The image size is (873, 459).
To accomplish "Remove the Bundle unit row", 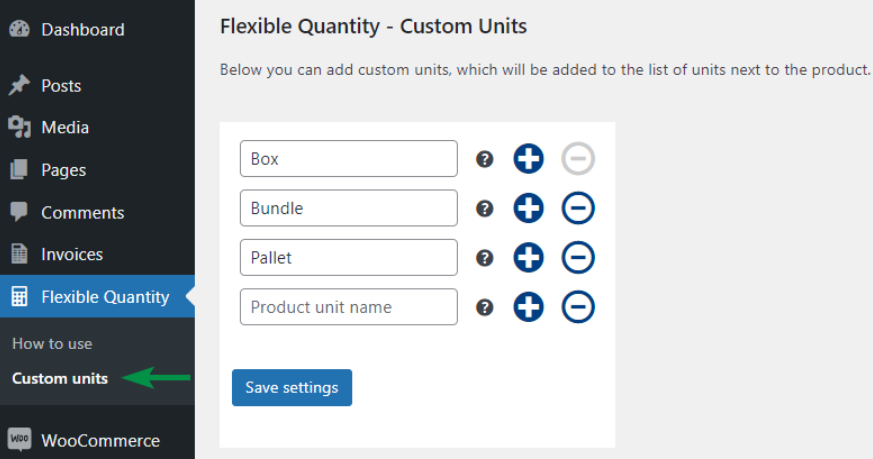I will tap(578, 208).
